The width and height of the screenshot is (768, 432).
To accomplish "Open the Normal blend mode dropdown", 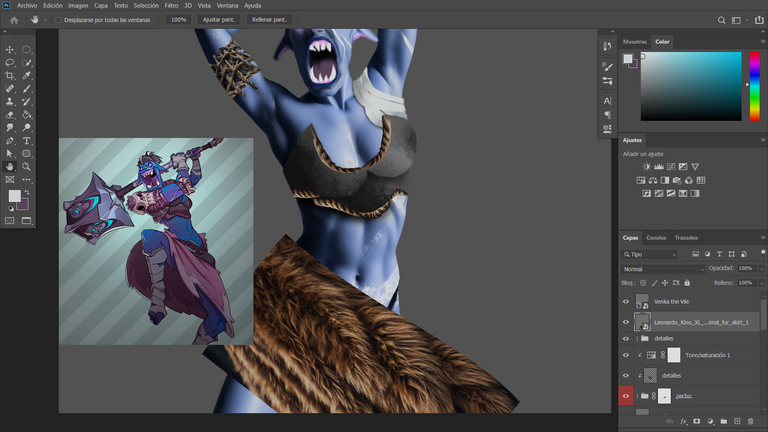I will tap(663, 269).
